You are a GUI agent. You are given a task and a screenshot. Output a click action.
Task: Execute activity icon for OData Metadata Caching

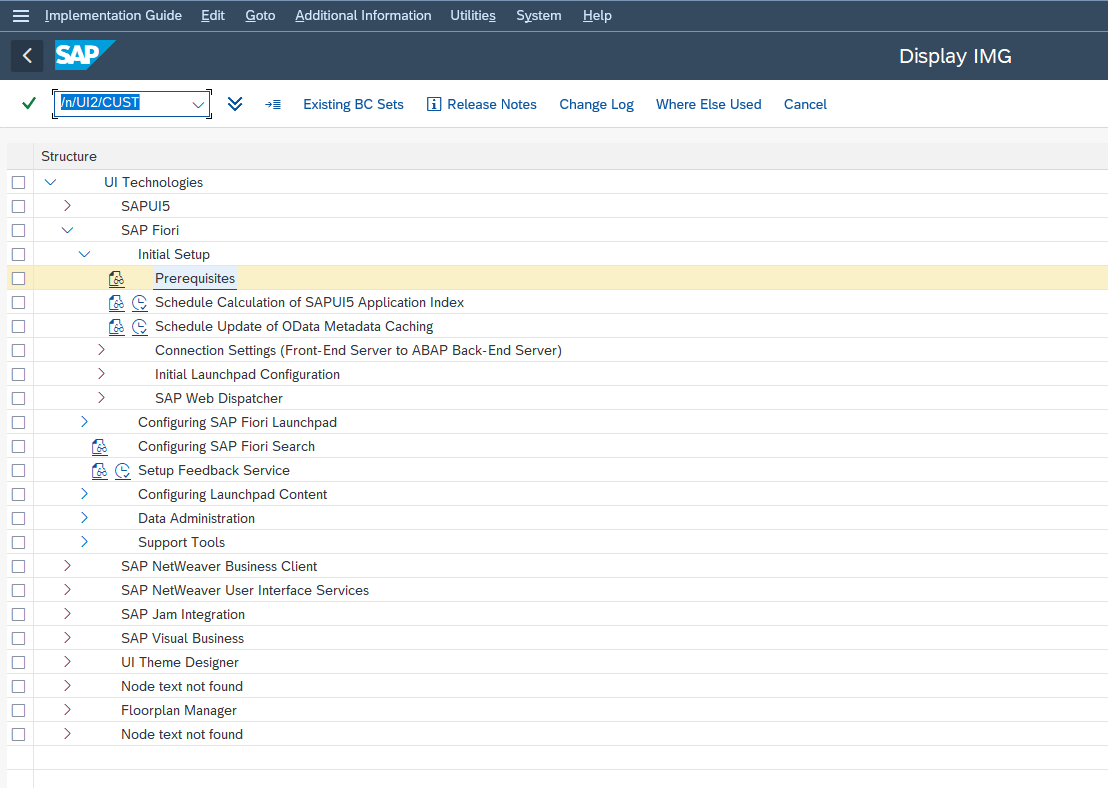click(140, 327)
